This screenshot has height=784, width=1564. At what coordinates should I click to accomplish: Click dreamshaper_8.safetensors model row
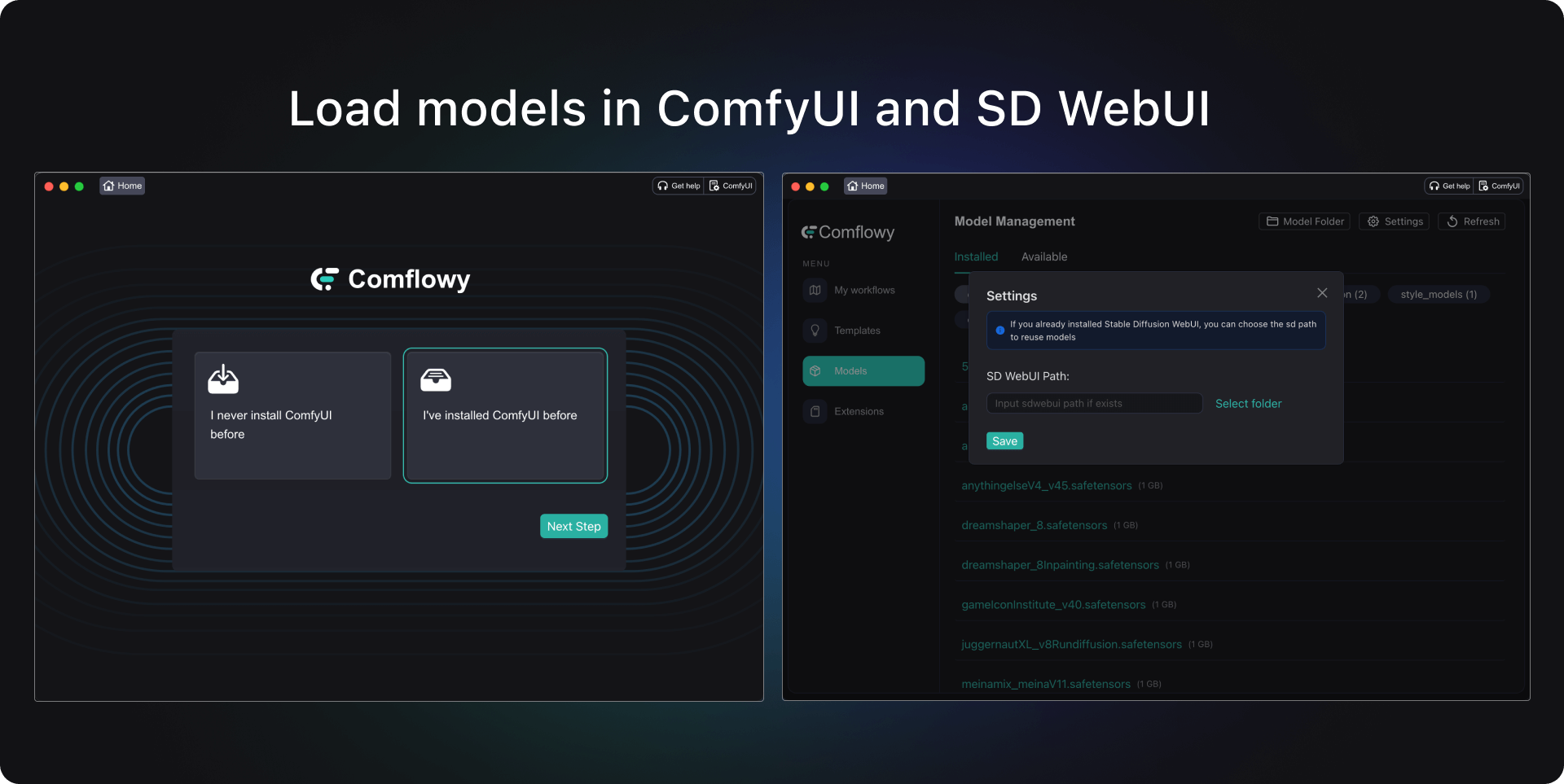(1230, 526)
